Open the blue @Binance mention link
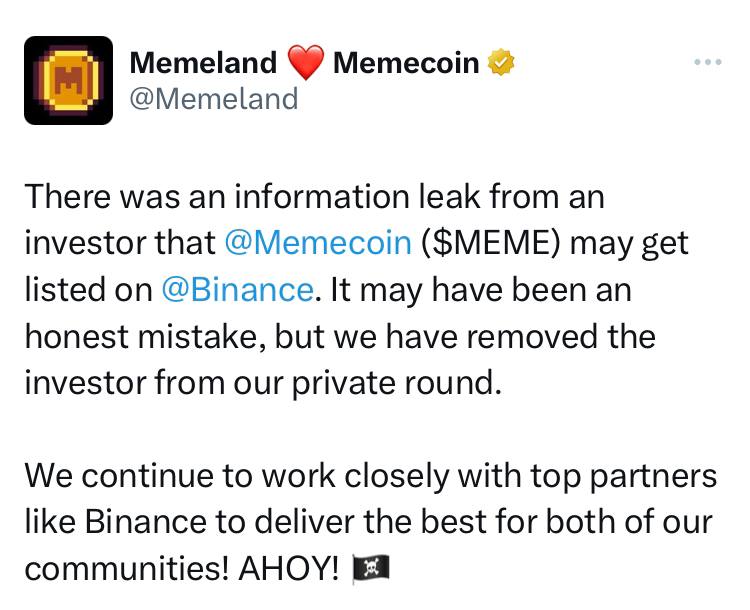This screenshot has width=750, height=610. [x=237, y=289]
